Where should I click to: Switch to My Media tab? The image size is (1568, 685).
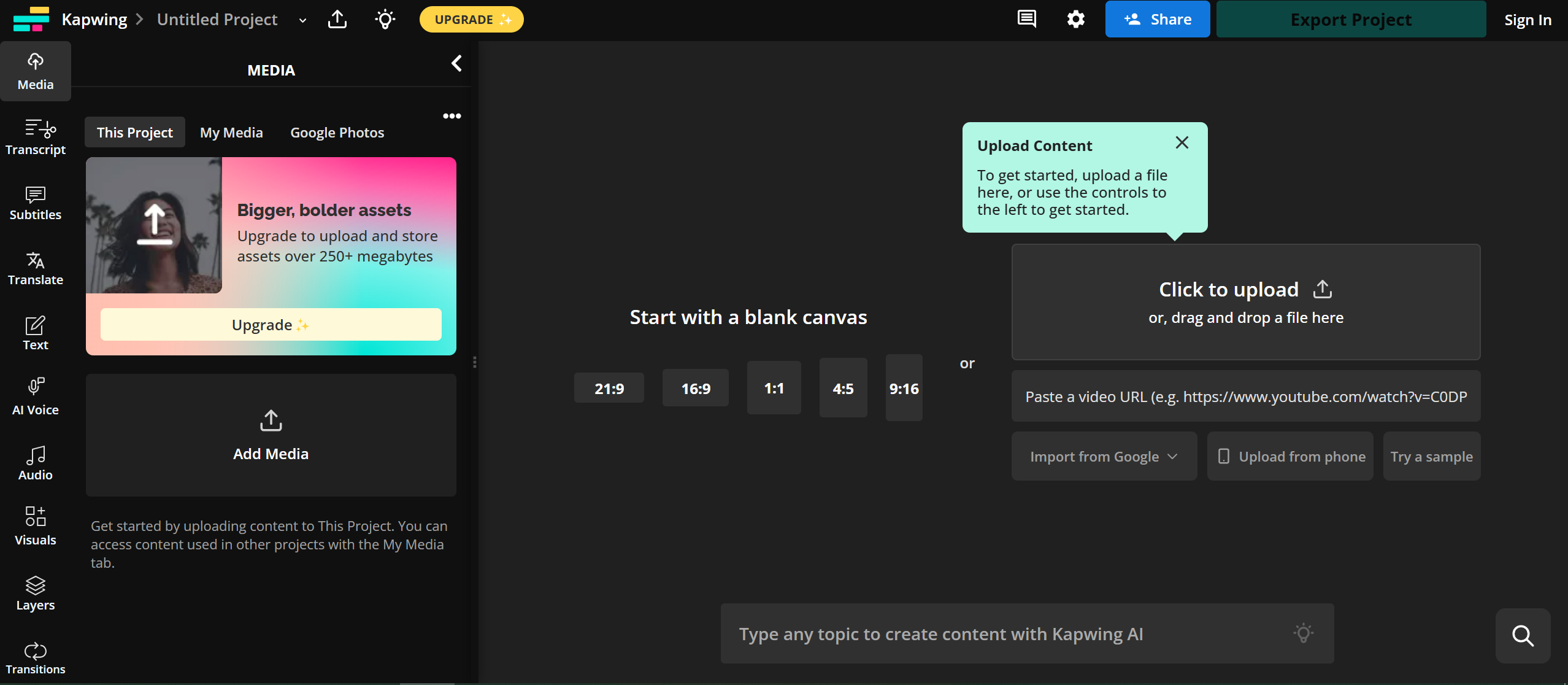point(231,133)
